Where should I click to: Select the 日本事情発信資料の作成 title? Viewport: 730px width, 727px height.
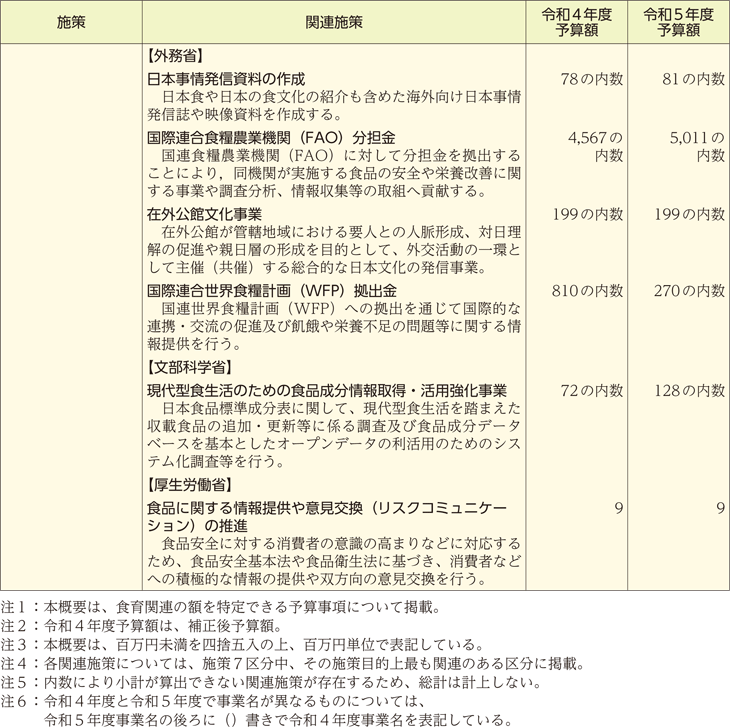point(226,79)
